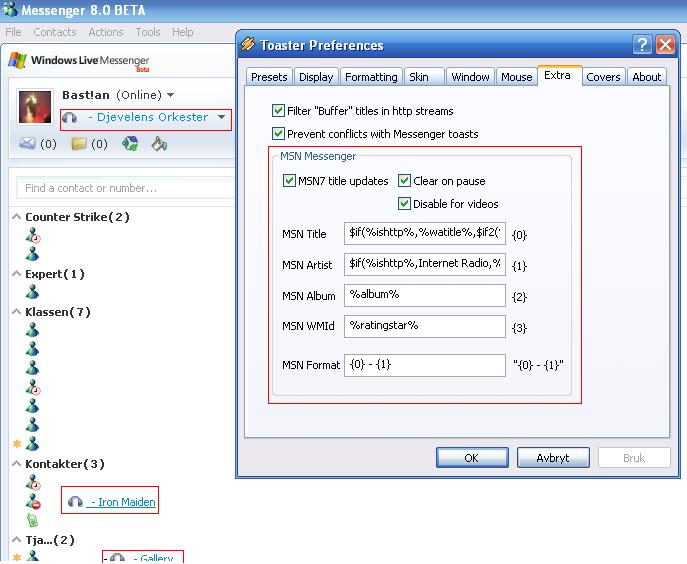The image size is (687, 564).
Task: Click the headphones icon beside Iron Maiden
Action: click(x=75, y=501)
